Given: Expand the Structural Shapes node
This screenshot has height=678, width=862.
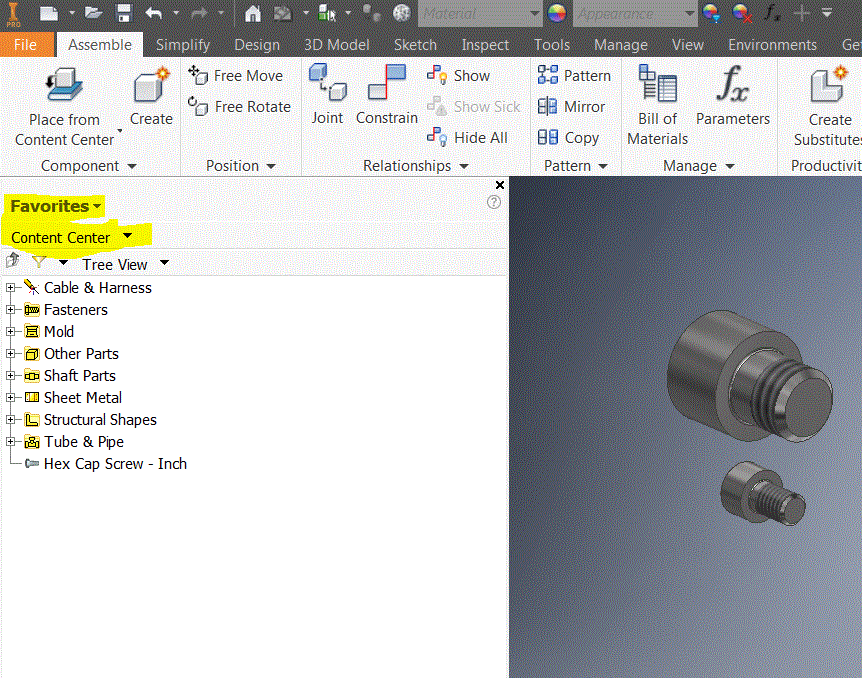Looking at the screenshot, I should (x=10, y=419).
